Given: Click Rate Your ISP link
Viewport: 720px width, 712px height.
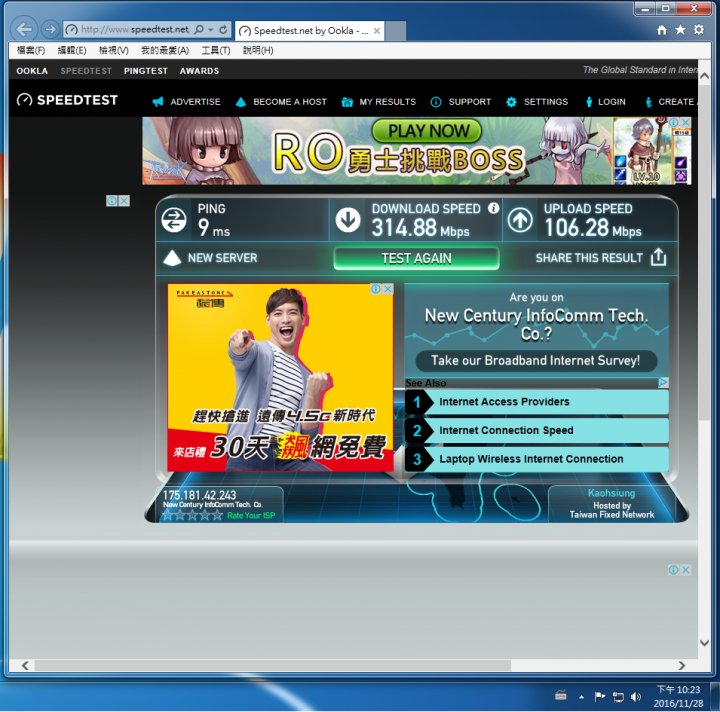Looking at the screenshot, I should pos(251,516).
